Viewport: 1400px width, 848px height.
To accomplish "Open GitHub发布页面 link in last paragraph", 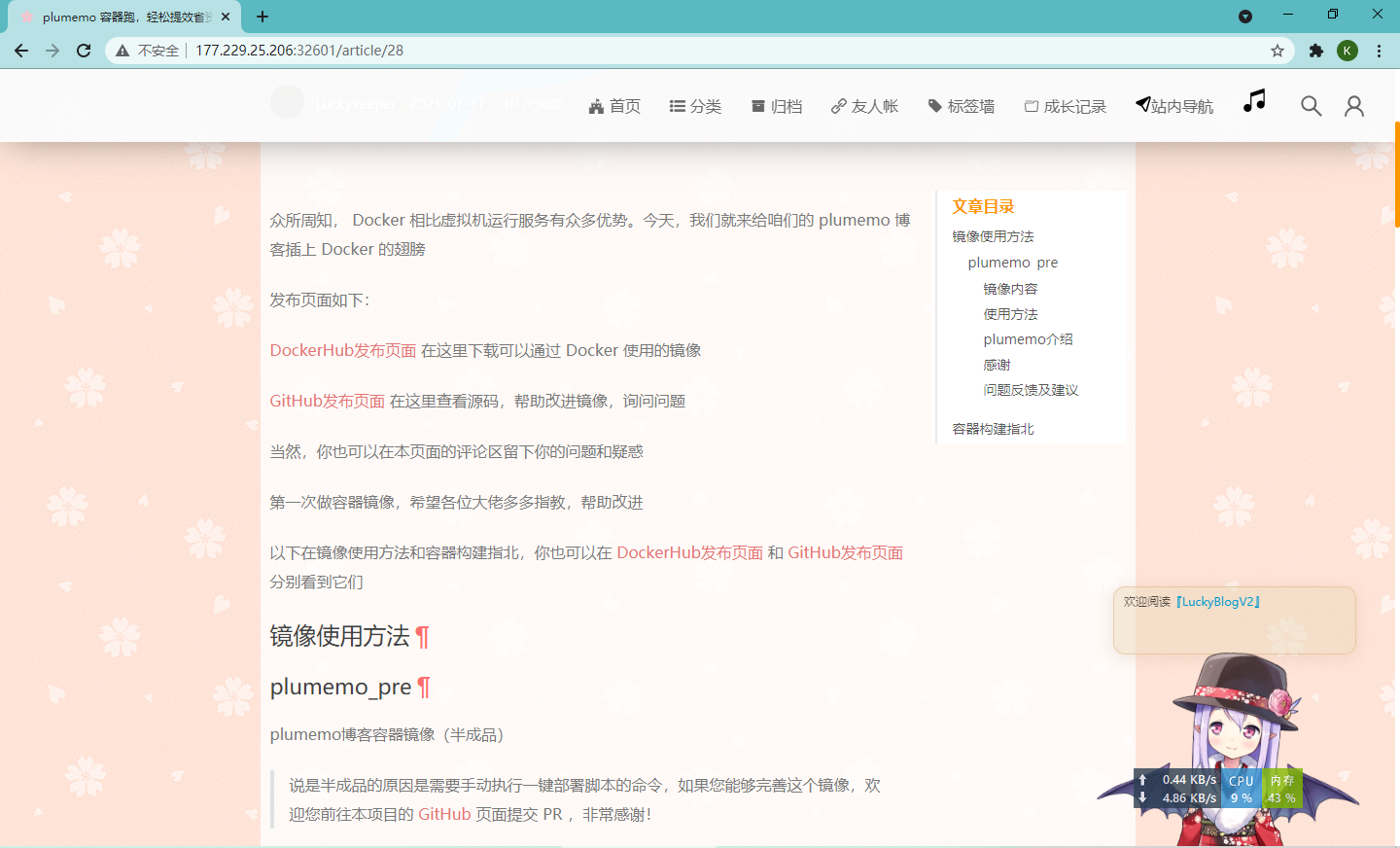I will coord(845,552).
